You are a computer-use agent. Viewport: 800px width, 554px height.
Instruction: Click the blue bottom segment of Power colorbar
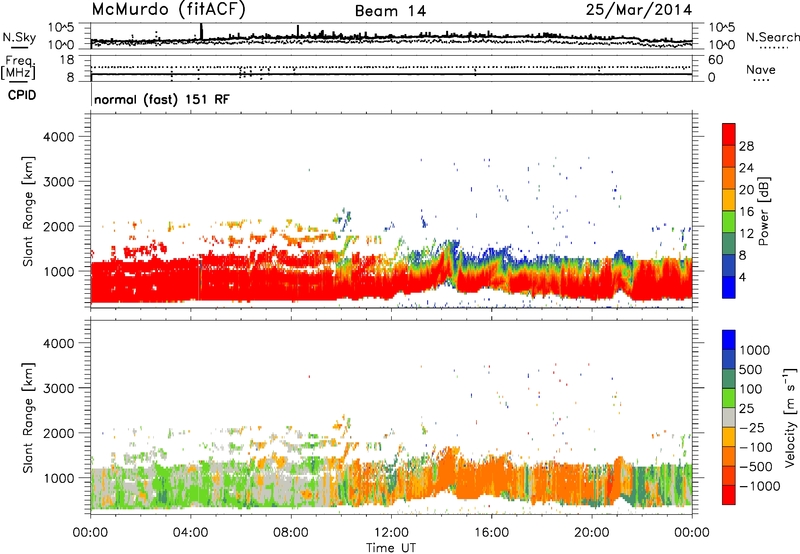[729, 287]
